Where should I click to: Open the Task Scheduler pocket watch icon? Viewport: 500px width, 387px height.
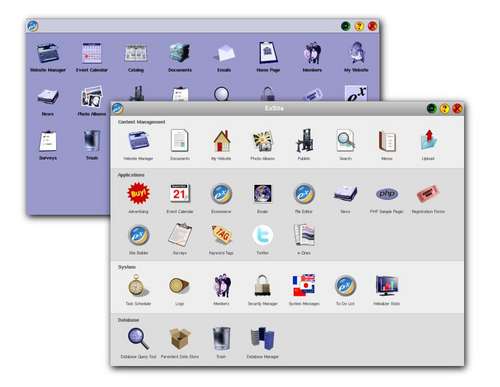click(x=137, y=286)
